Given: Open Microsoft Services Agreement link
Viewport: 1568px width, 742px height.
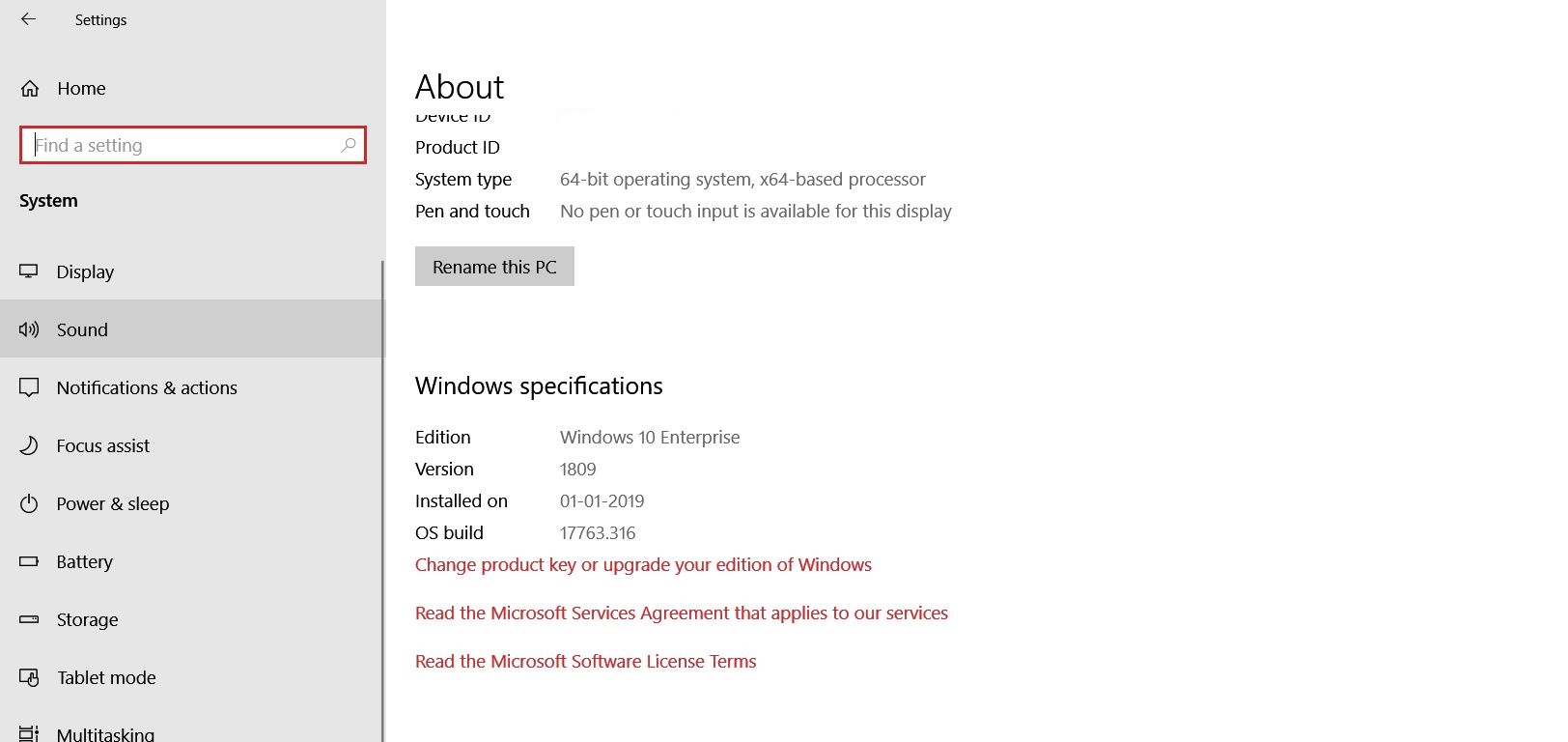Looking at the screenshot, I should point(682,614).
